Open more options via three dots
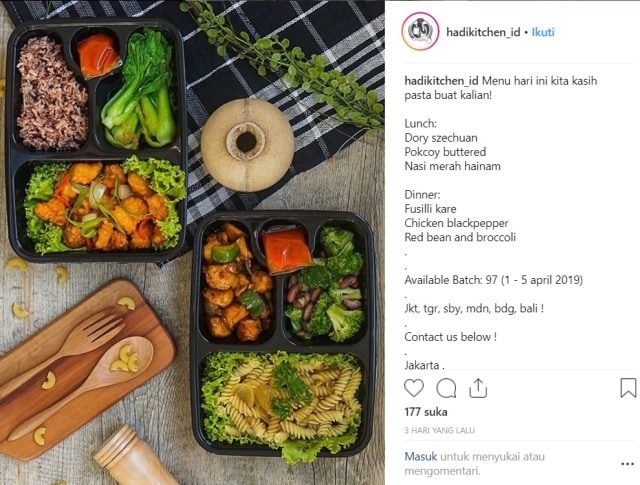This screenshot has width=640, height=485. tap(627, 464)
